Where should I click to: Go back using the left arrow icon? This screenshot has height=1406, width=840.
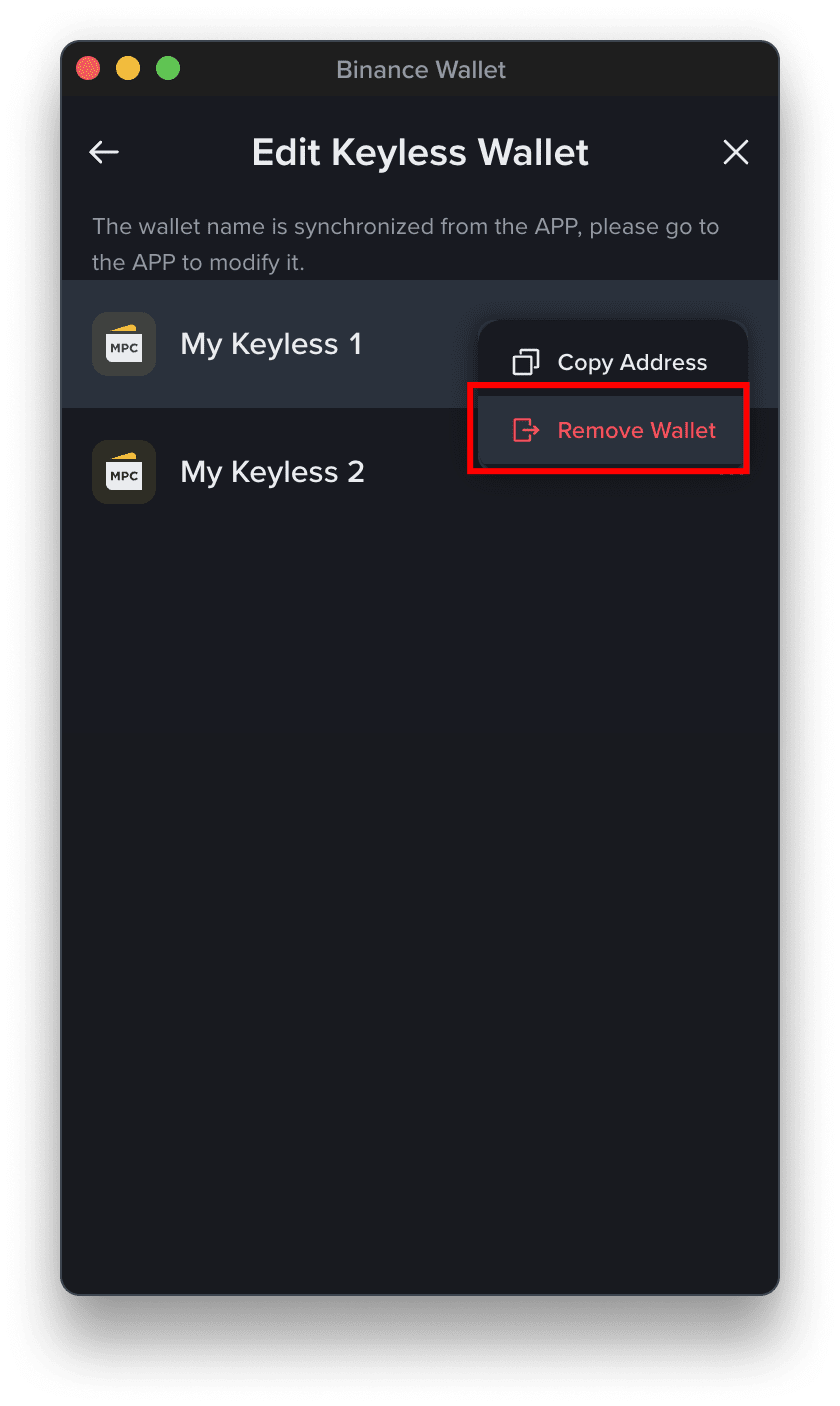[104, 152]
